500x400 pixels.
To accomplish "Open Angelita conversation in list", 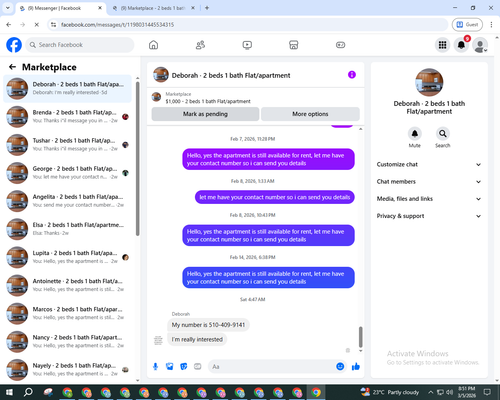I will (x=67, y=201).
